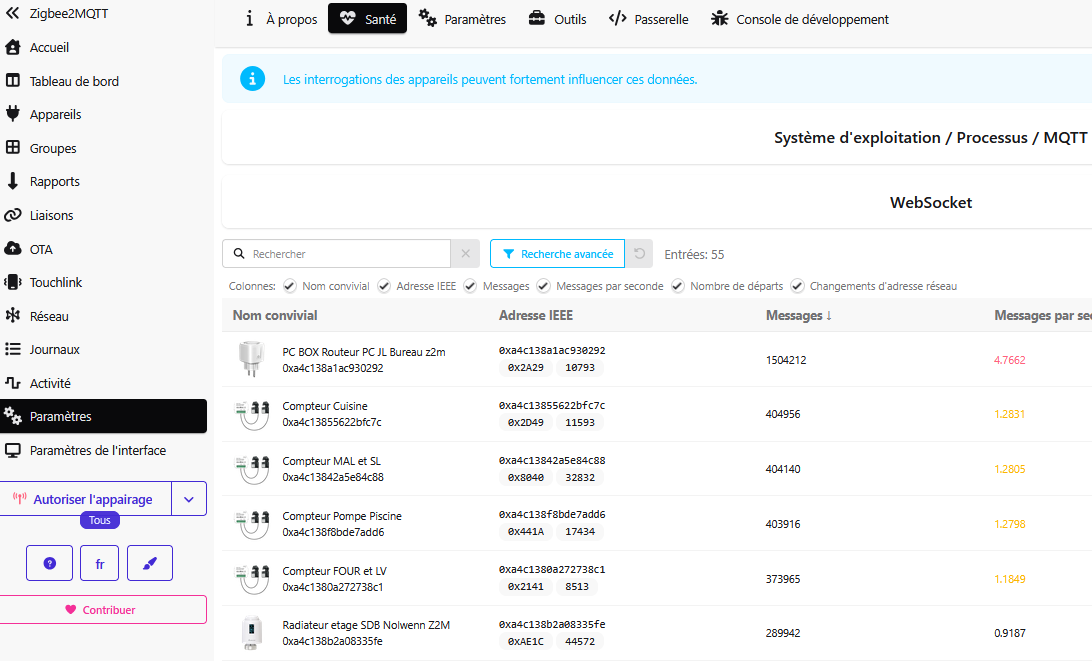Expand the pairing options dropdown arrow

pyautogui.click(x=189, y=499)
